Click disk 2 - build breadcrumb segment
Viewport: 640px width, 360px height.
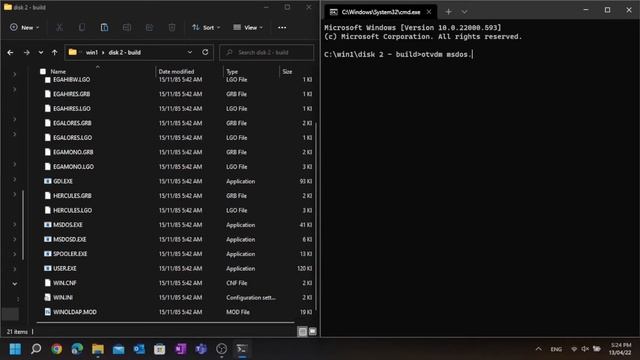124,52
